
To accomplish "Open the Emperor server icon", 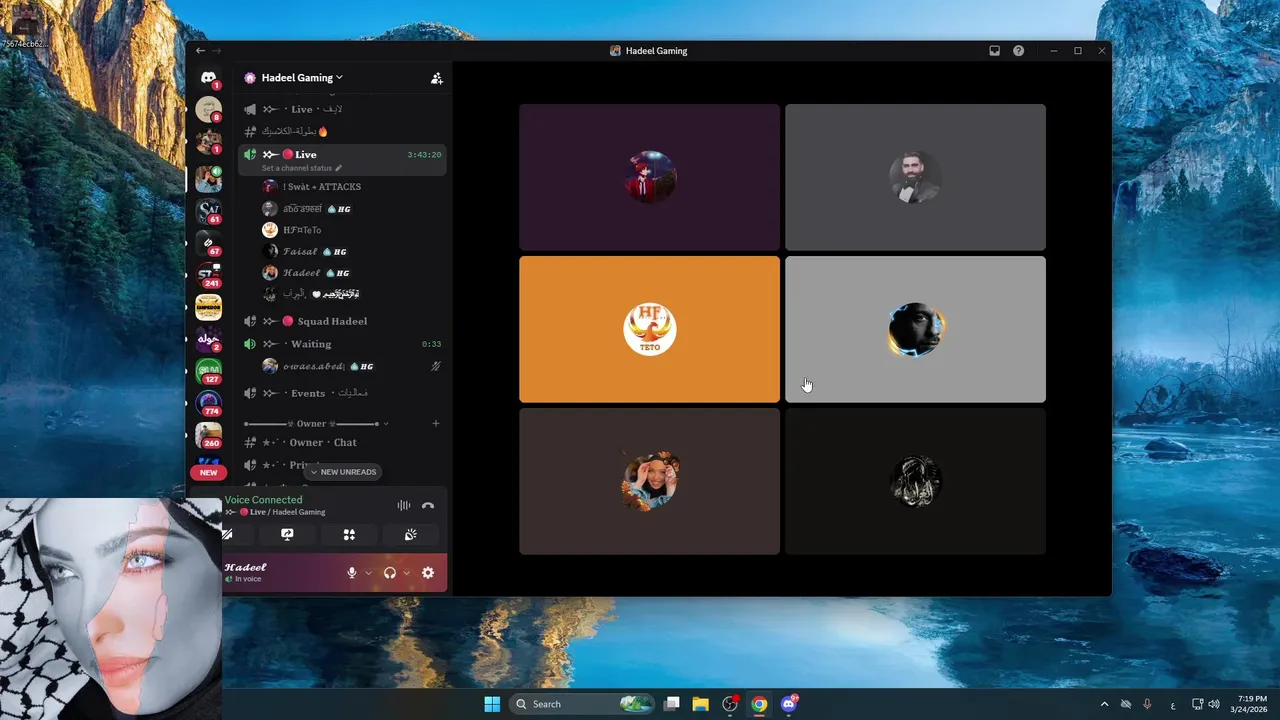I will point(209,307).
